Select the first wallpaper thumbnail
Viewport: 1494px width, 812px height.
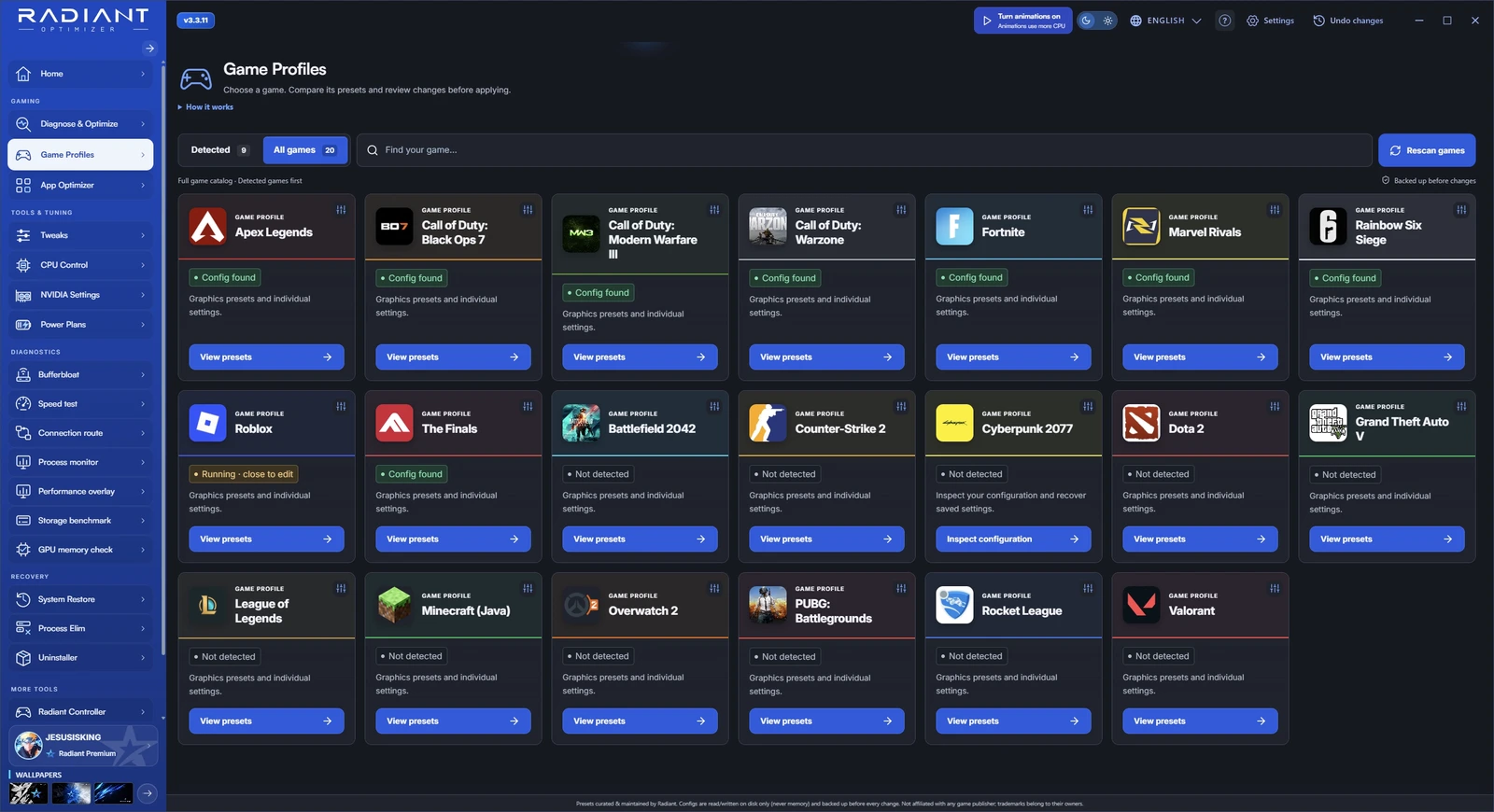pyautogui.click(x=28, y=793)
